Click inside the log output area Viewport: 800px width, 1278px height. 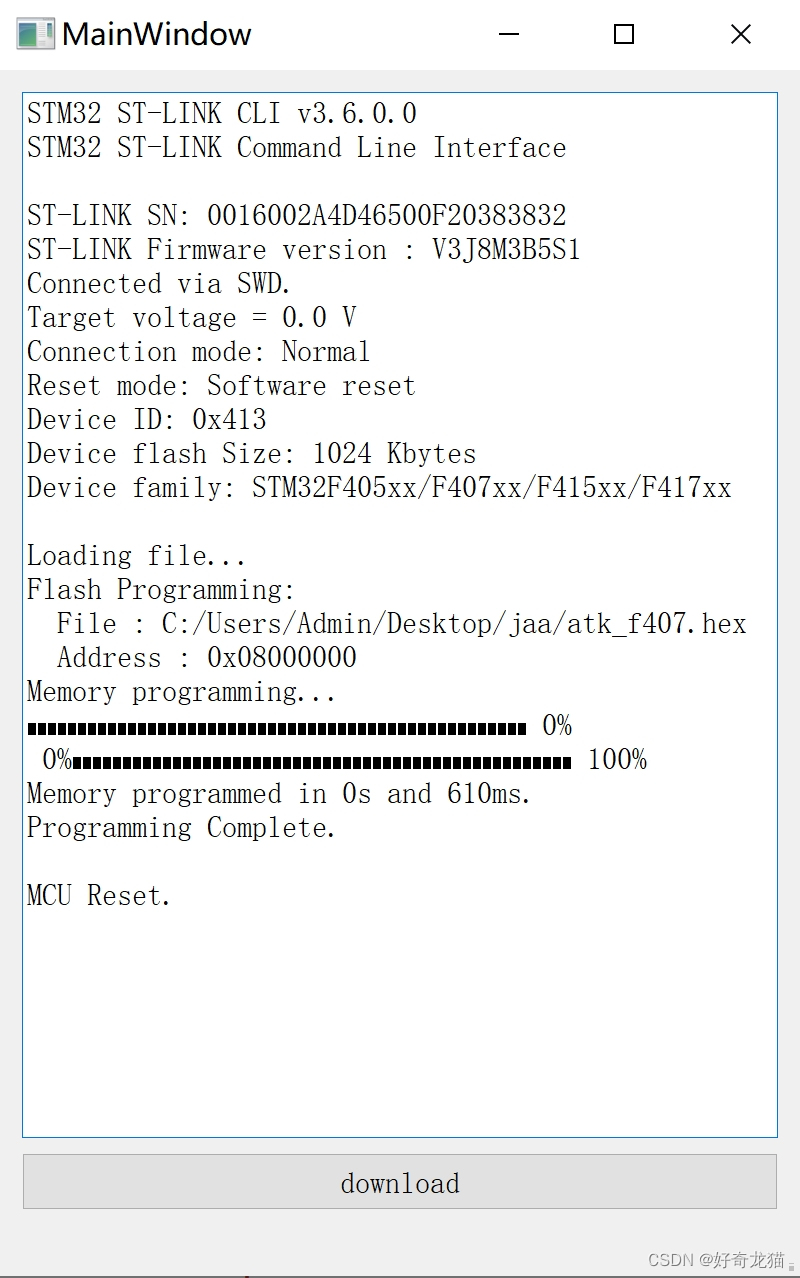pos(400,1000)
